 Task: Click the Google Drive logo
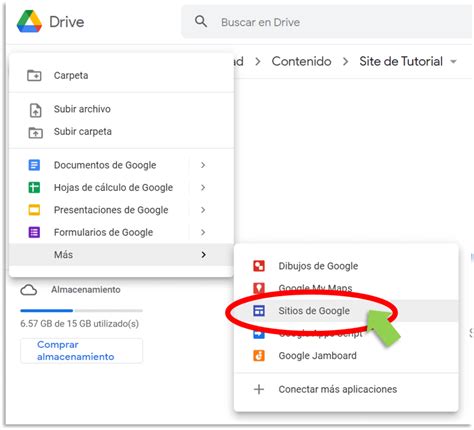point(29,22)
